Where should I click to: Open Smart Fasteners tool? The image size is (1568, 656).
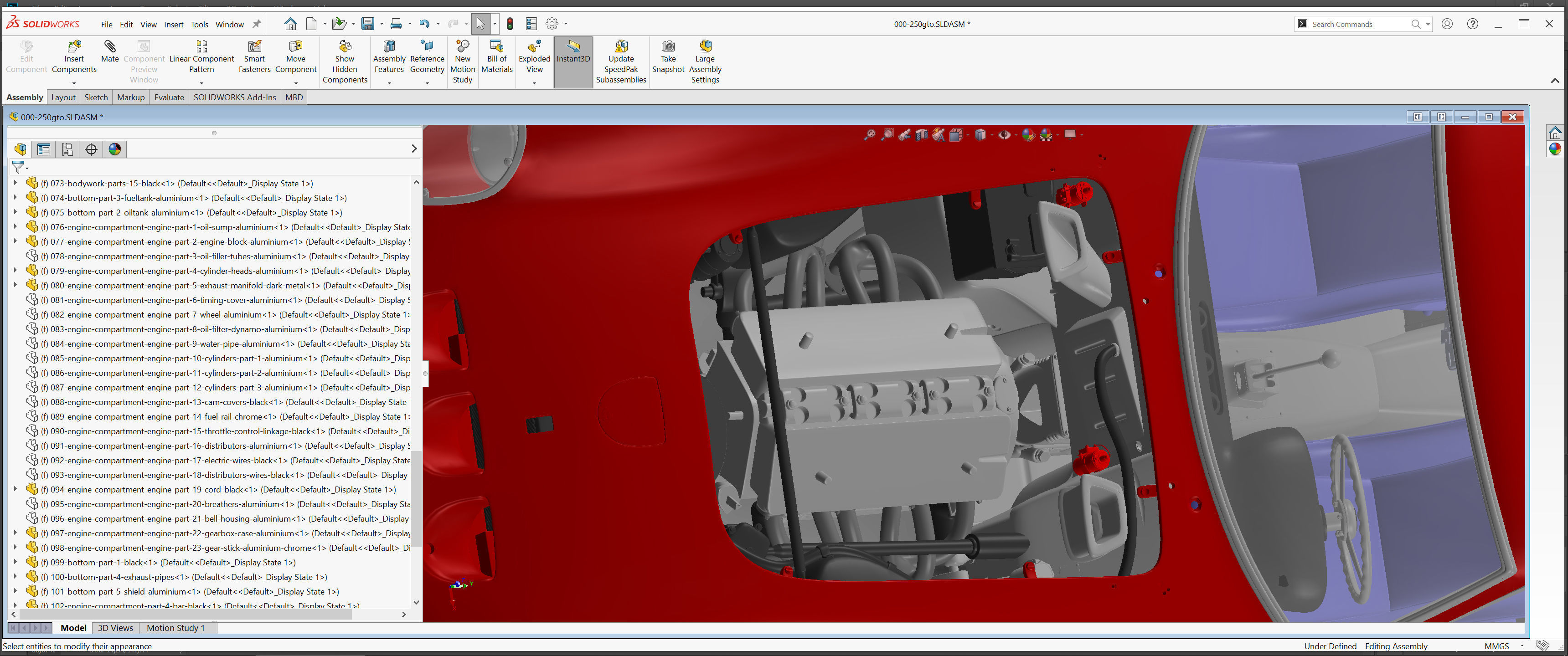(x=254, y=47)
